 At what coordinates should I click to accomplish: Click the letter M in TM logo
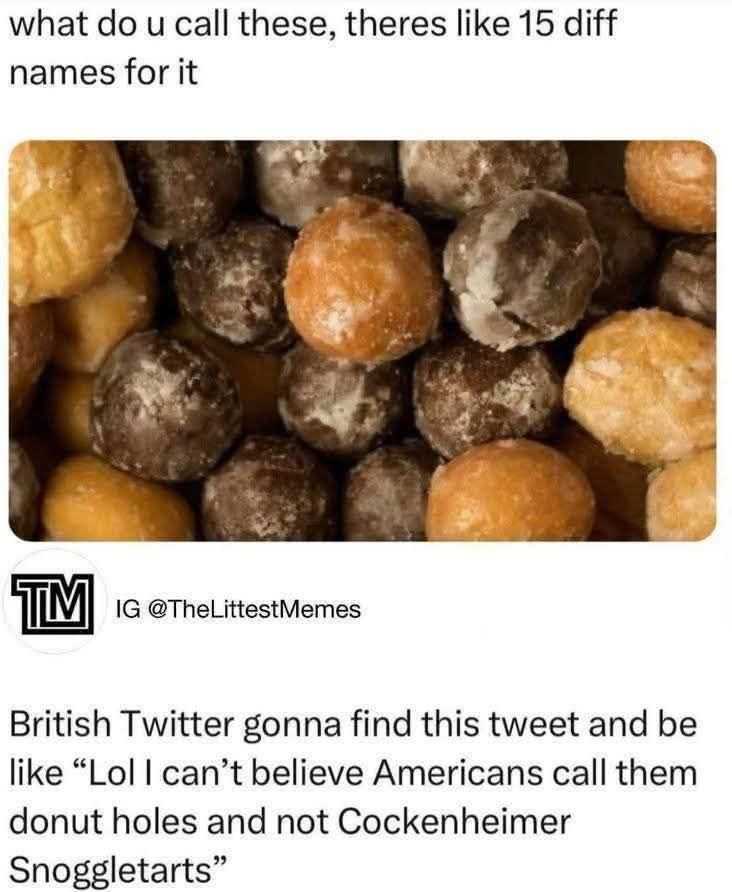coord(72,600)
